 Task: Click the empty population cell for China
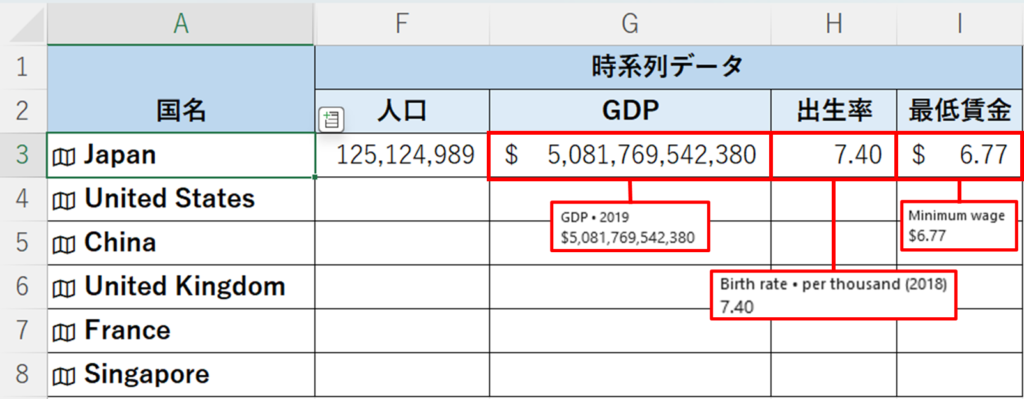[402, 244]
